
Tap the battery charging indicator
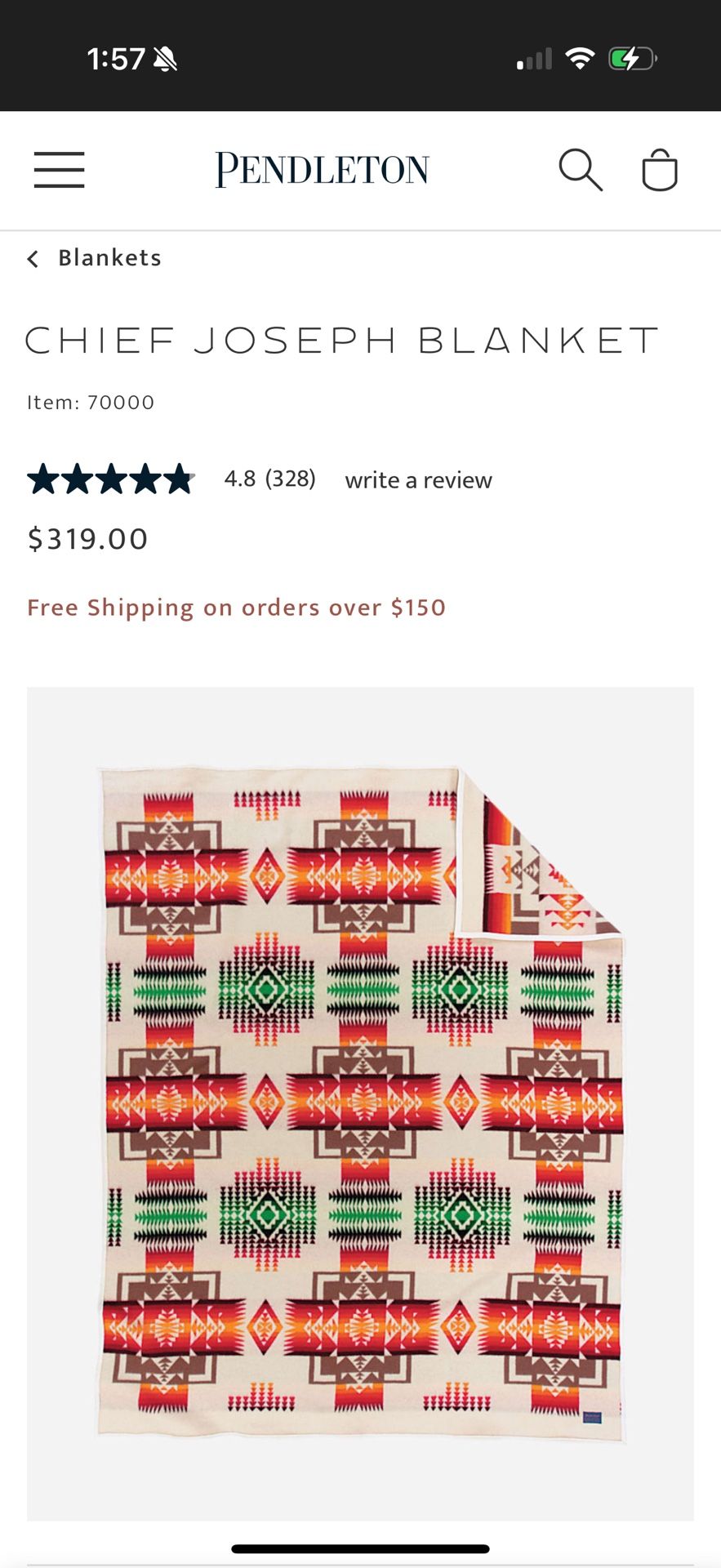632,59
